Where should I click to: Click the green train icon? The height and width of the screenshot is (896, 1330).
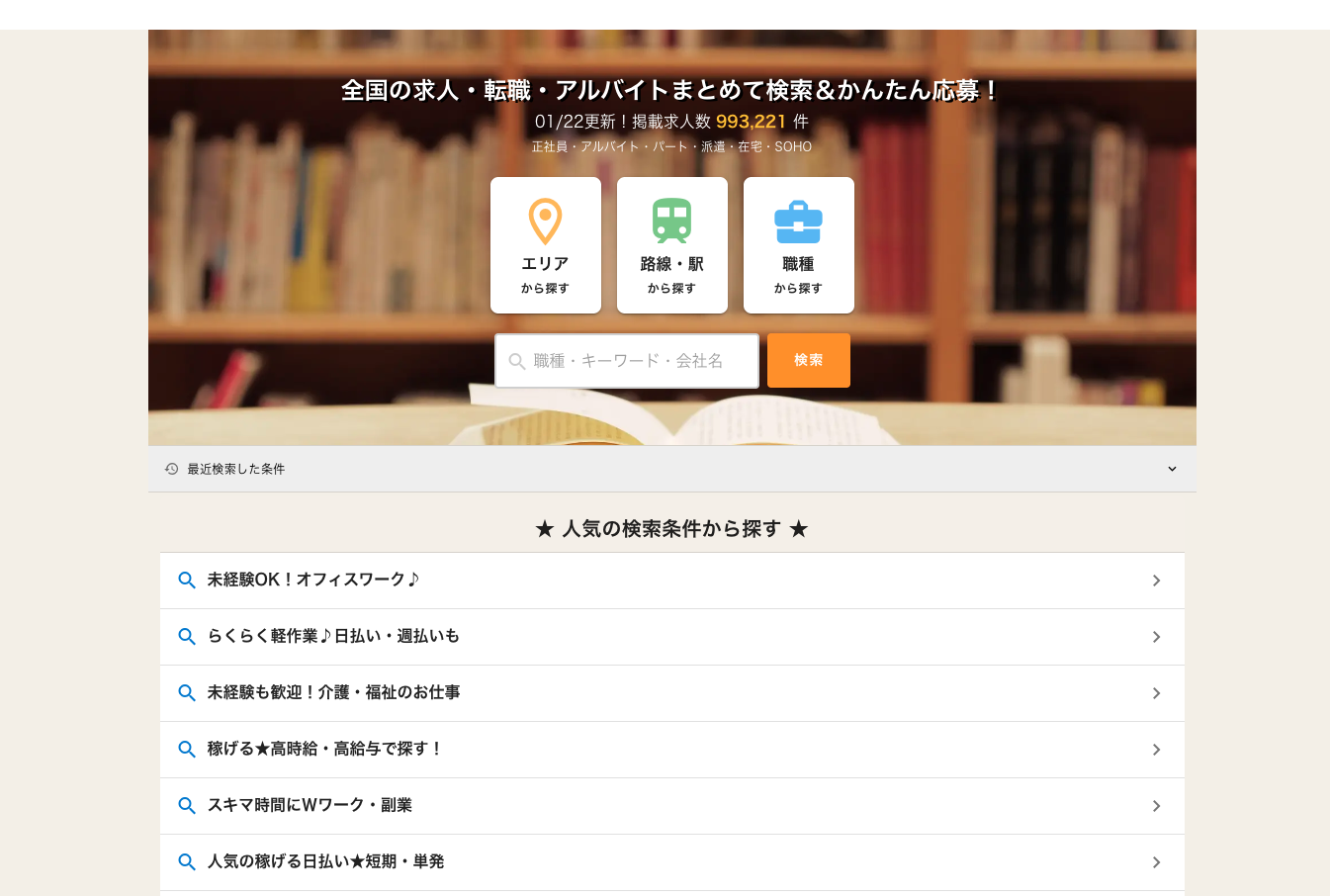pos(671,221)
